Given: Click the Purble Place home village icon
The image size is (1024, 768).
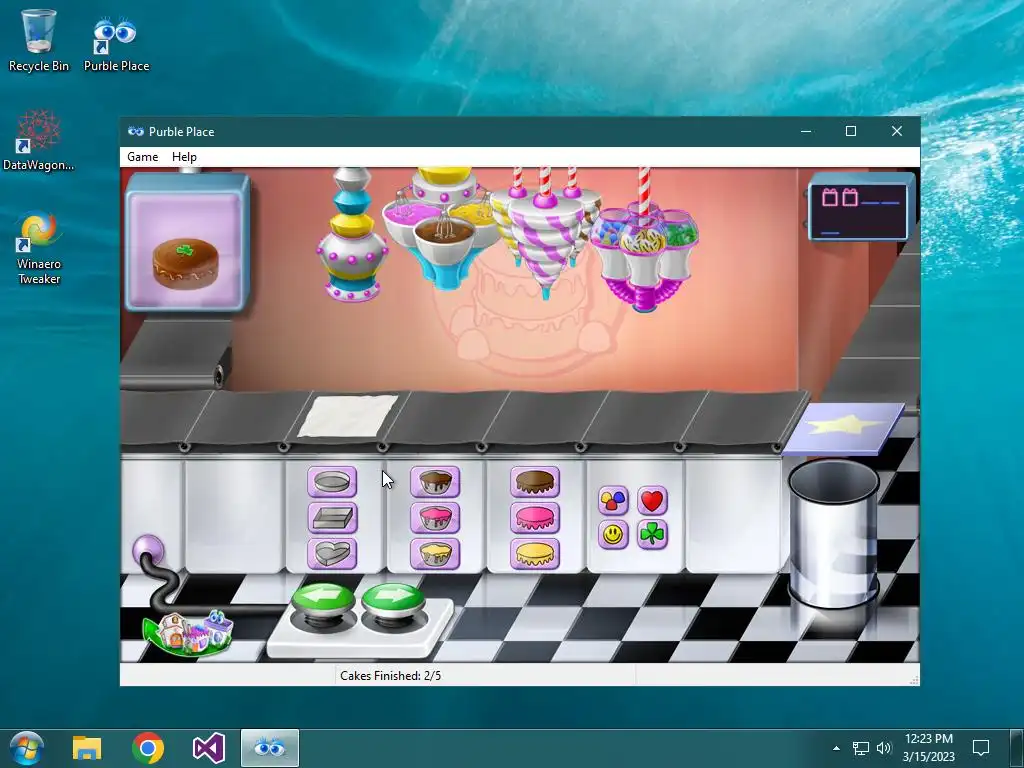Looking at the screenshot, I should tap(188, 632).
